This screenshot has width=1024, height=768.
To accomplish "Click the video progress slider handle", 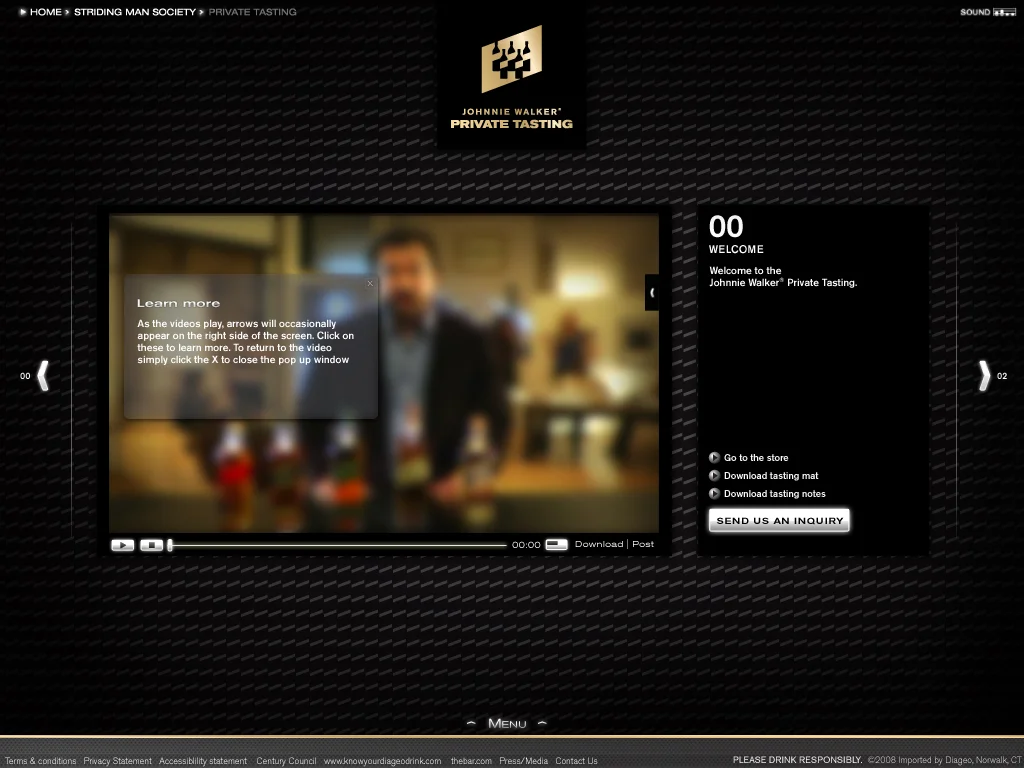I will pyautogui.click(x=170, y=545).
